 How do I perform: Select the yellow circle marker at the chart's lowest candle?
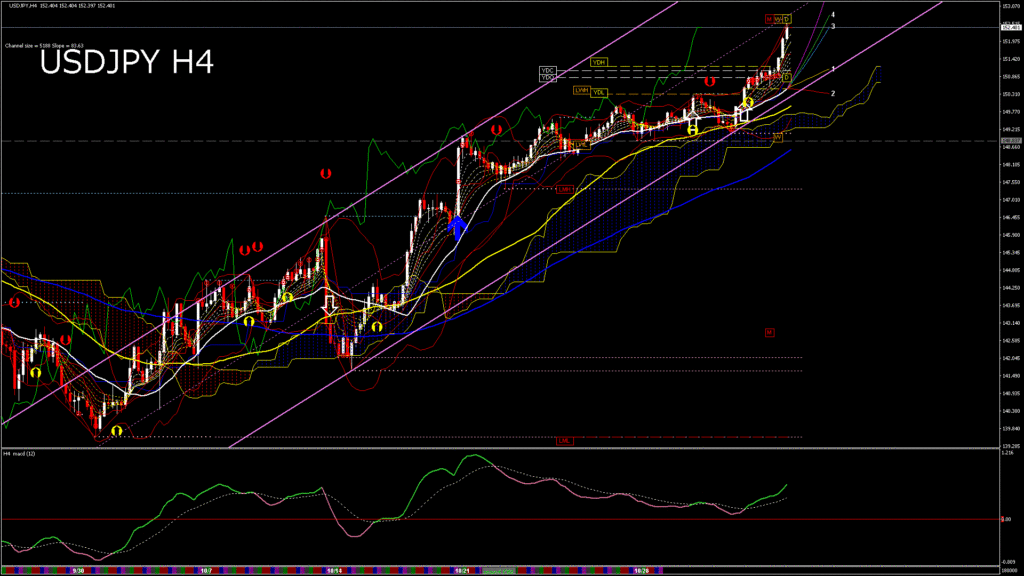pos(117,431)
